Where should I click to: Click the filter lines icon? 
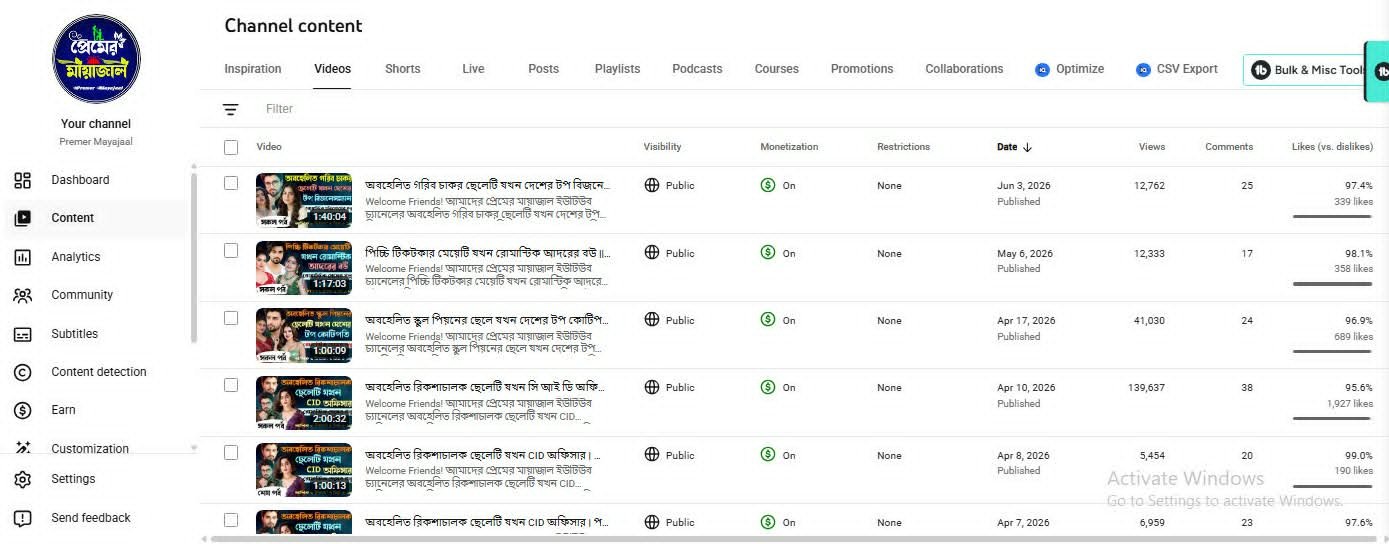click(x=231, y=109)
